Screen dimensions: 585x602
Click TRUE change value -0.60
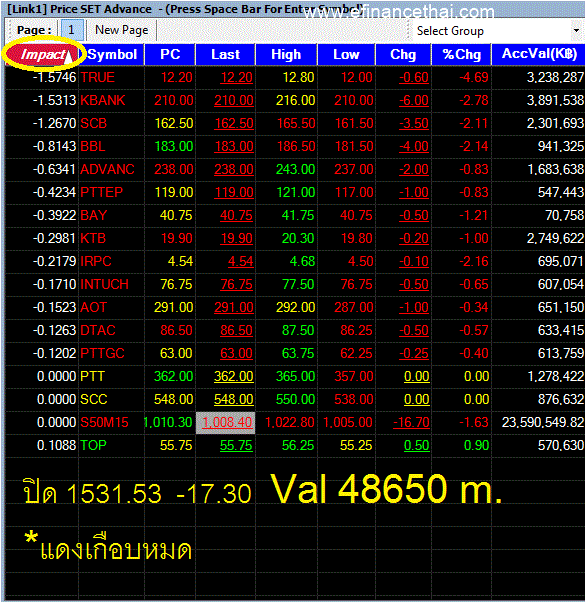[x=414, y=78]
